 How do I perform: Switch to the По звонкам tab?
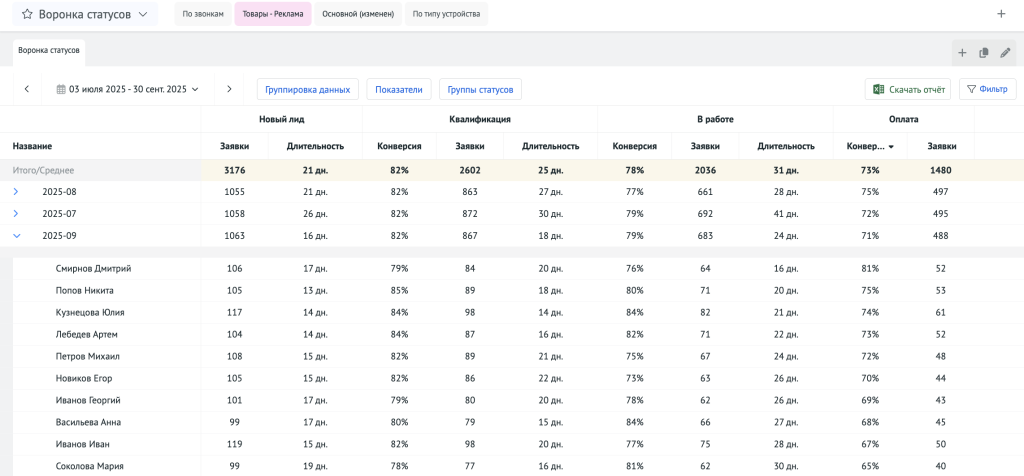(203, 14)
